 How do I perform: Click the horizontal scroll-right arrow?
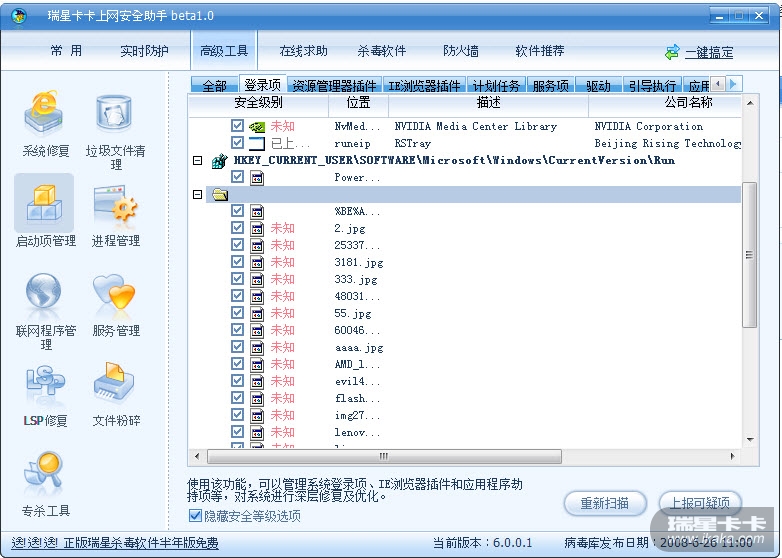pos(732,456)
